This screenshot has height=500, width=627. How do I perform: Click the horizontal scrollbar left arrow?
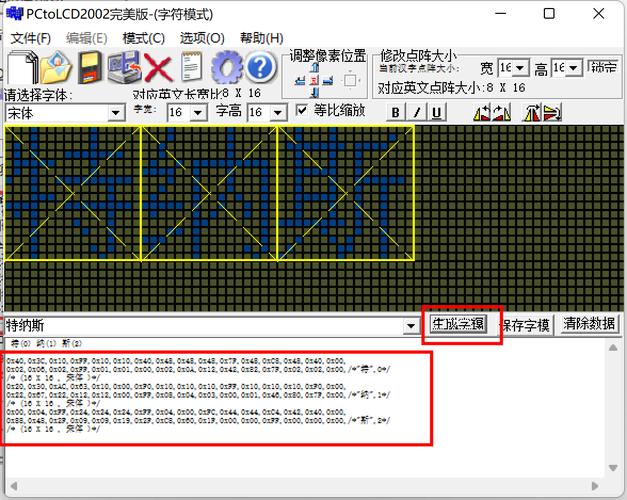click(14, 486)
